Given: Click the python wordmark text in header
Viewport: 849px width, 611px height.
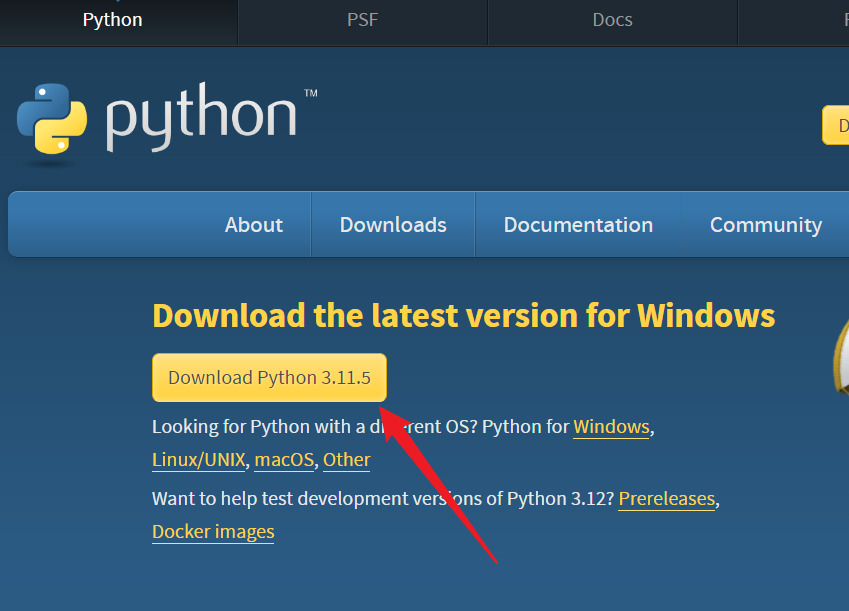Looking at the screenshot, I should pyautogui.click(x=202, y=118).
